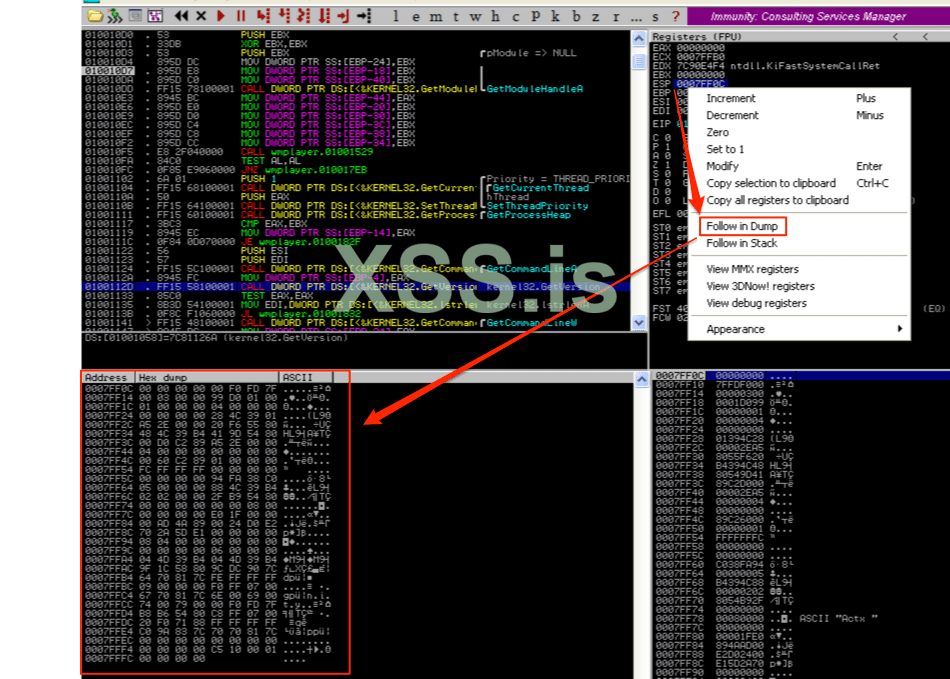Click the Step over icon
The image size is (950, 679).
tap(283, 16)
